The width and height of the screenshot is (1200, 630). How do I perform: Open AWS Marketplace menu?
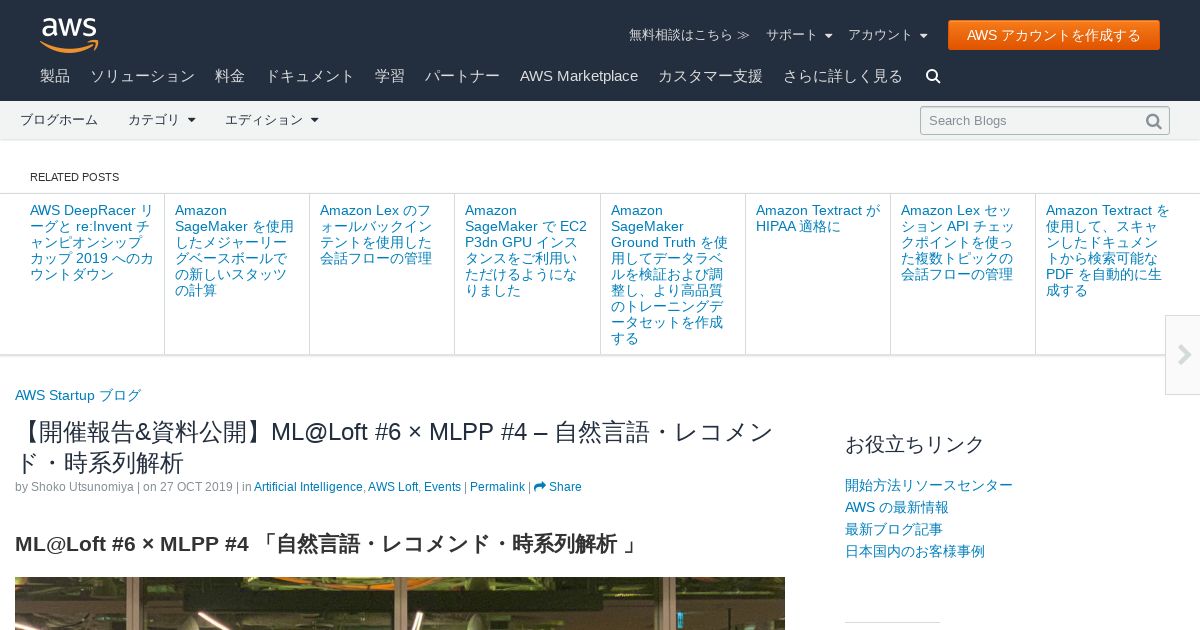click(x=579, y=76)
